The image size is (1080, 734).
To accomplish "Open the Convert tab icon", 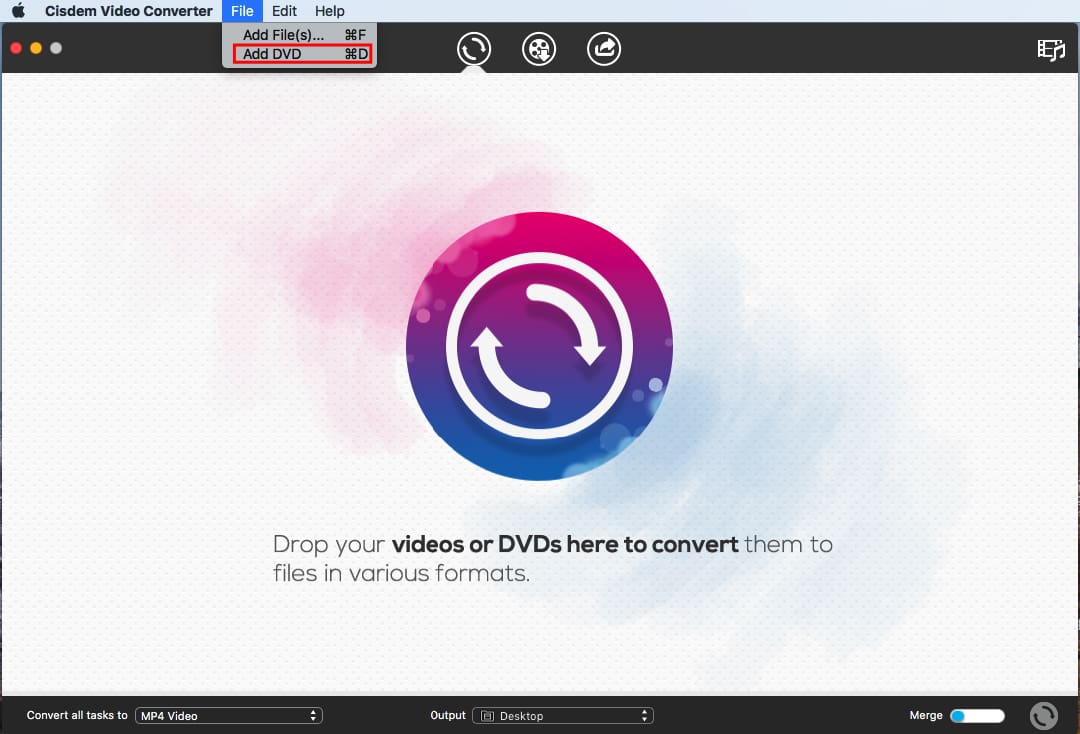I will (474, 49).
